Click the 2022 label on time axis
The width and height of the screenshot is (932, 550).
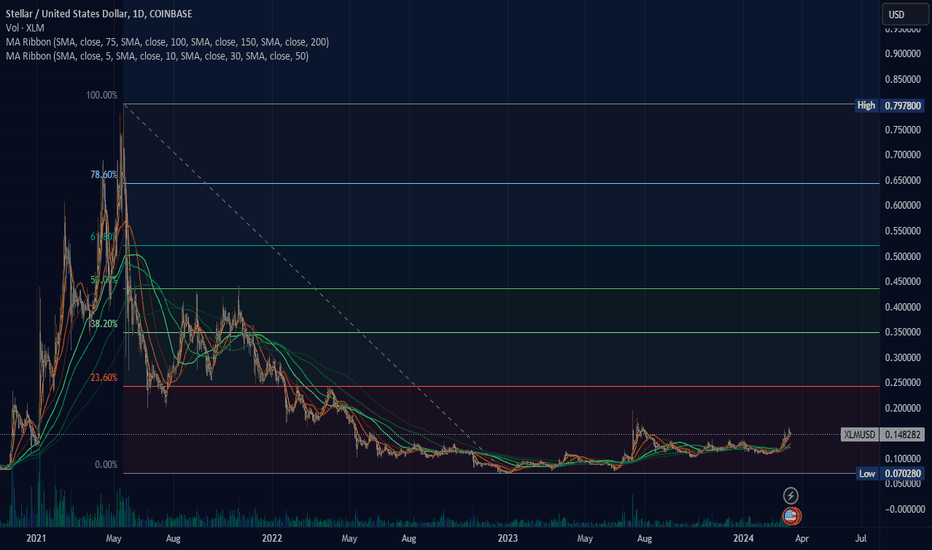[x=272, y=538]
